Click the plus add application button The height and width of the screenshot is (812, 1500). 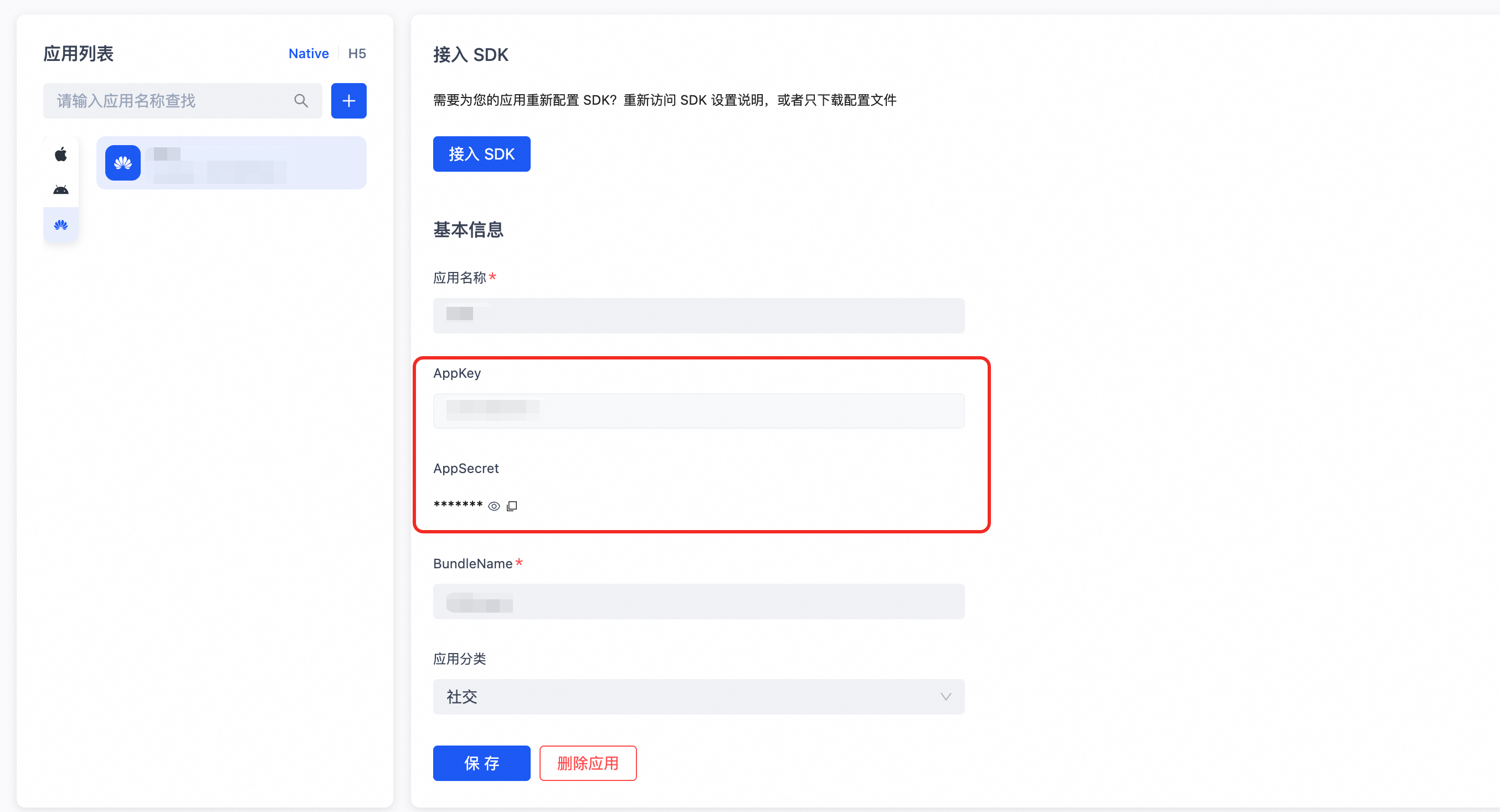point(348,101)
